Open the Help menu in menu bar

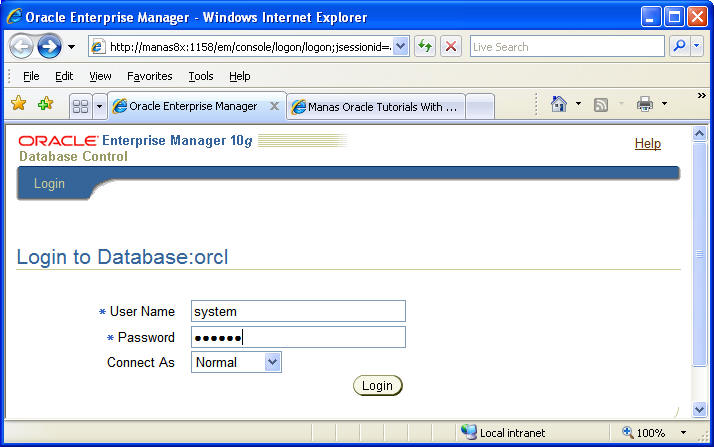pos(240,76)
